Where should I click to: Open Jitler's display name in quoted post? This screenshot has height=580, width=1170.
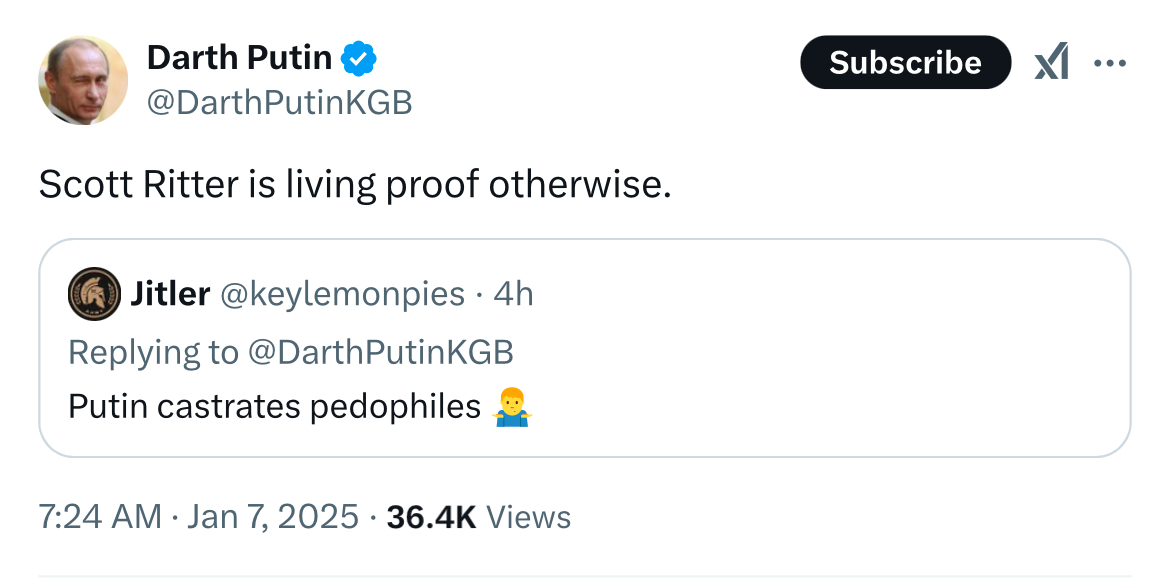click(169, 294)
